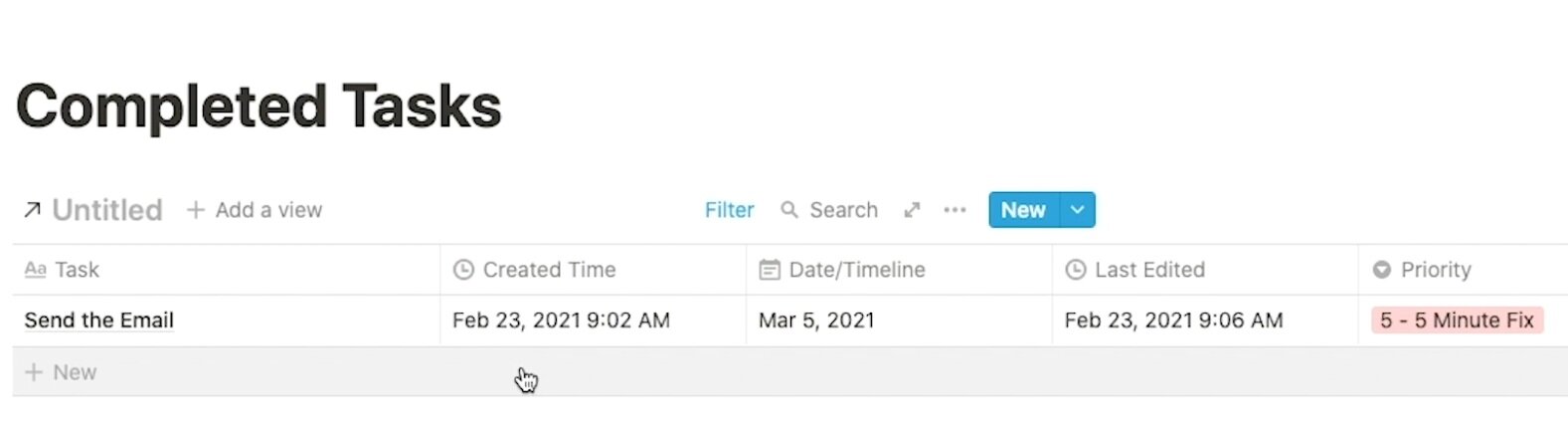Click the clock icon in Last Edited header

[1076, 270]
